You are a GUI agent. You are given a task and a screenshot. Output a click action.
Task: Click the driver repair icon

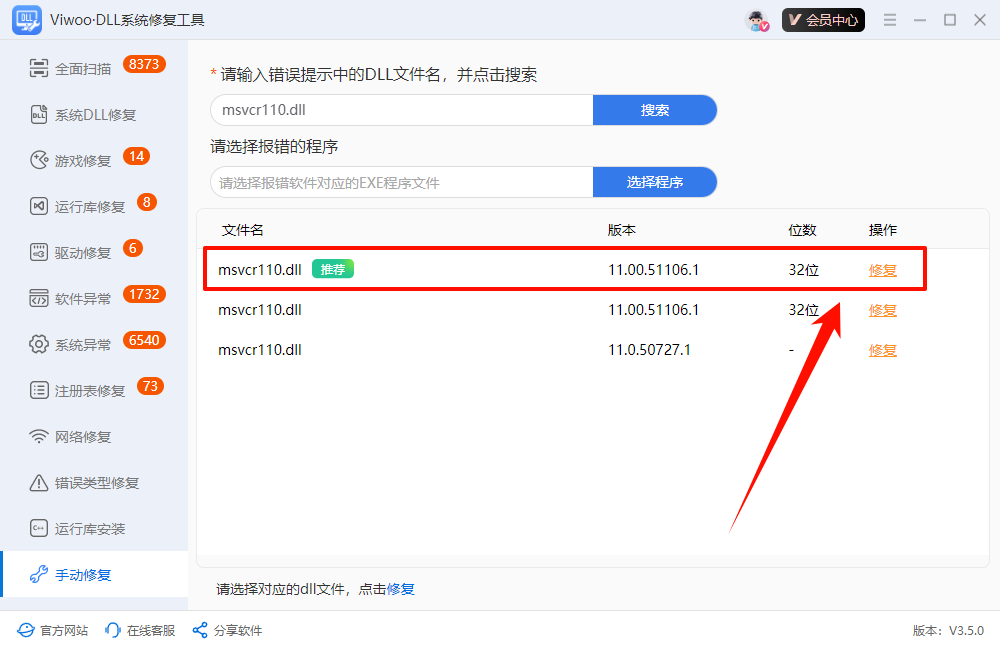coord(39,253)
